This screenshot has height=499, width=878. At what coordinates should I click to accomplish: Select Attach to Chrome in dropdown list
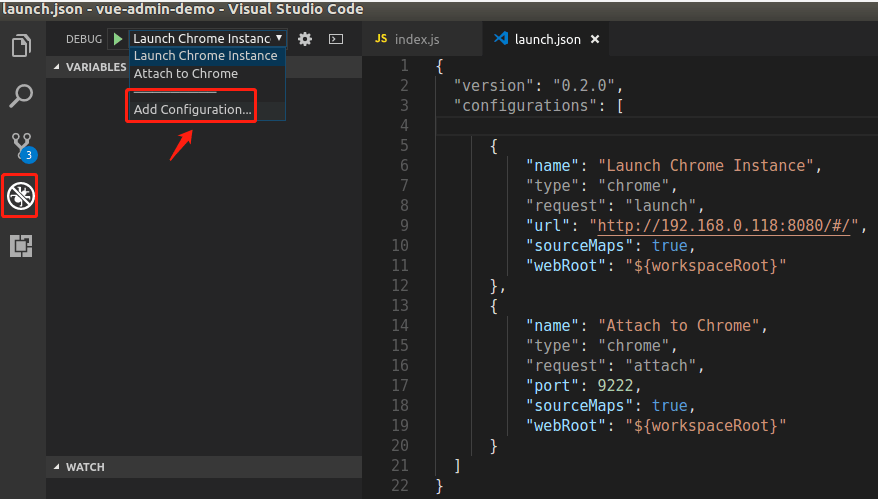207,74
